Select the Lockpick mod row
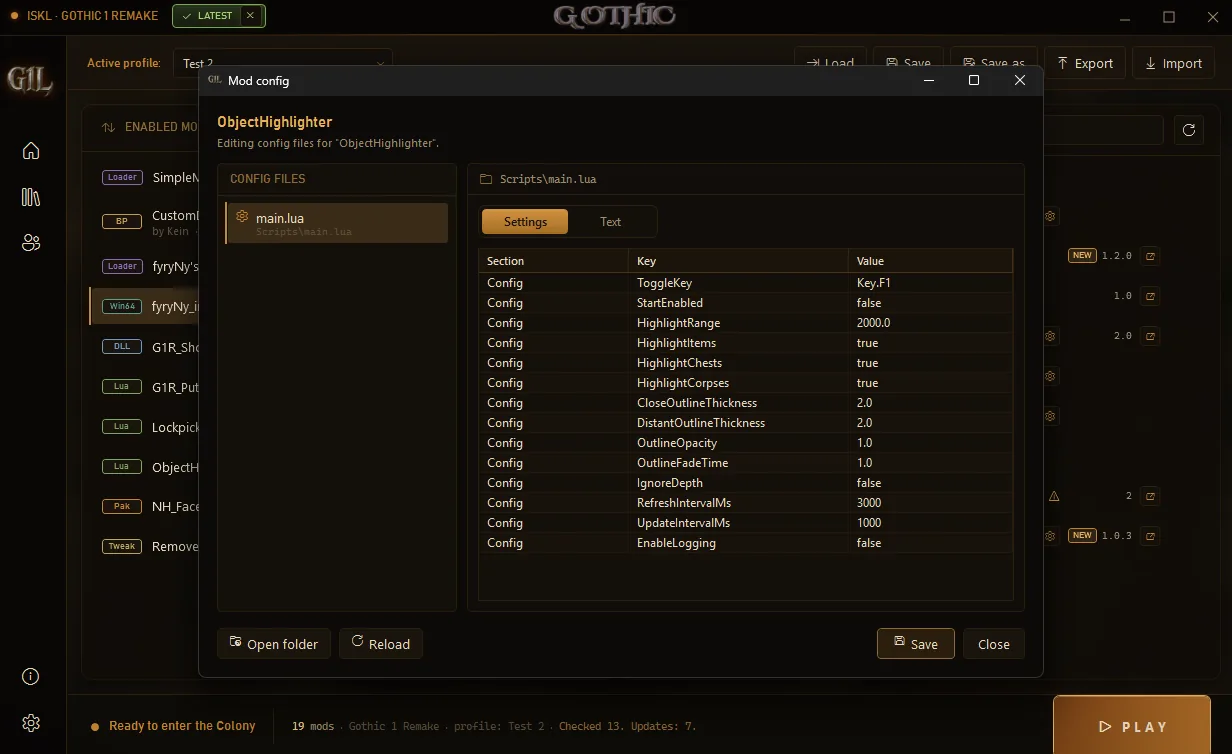This screenshot has height=754, width=1232. pos(144,427)
